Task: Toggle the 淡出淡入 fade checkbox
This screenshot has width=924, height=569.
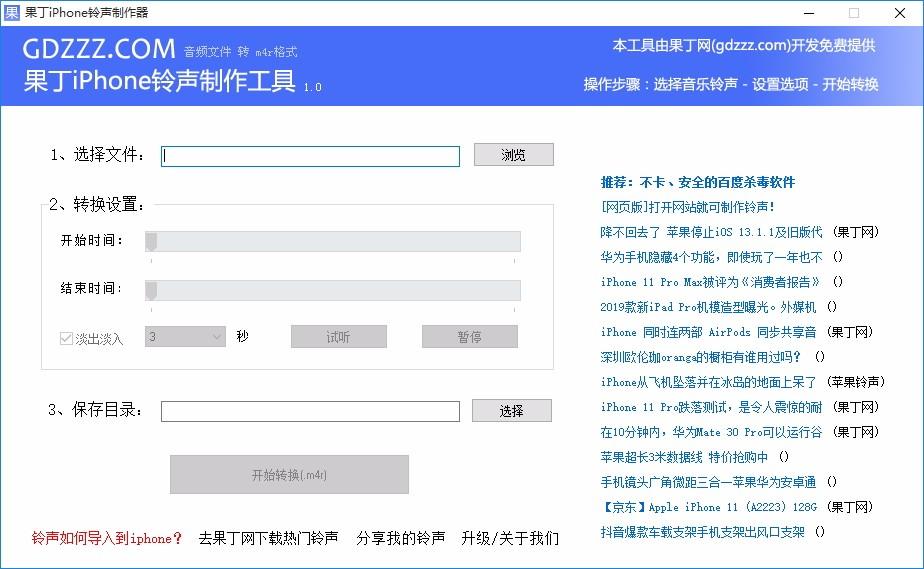Action: pos(66,338)
